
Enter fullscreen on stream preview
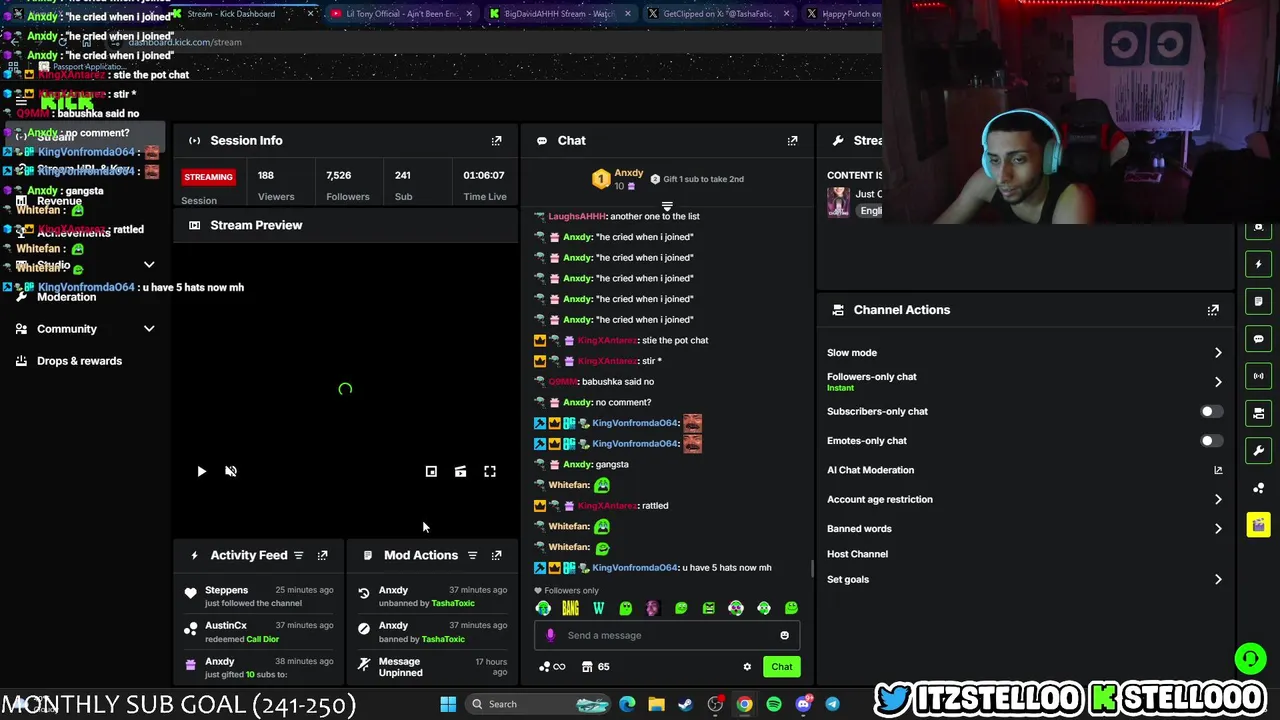pyautogui.click(x=490, y=471)
